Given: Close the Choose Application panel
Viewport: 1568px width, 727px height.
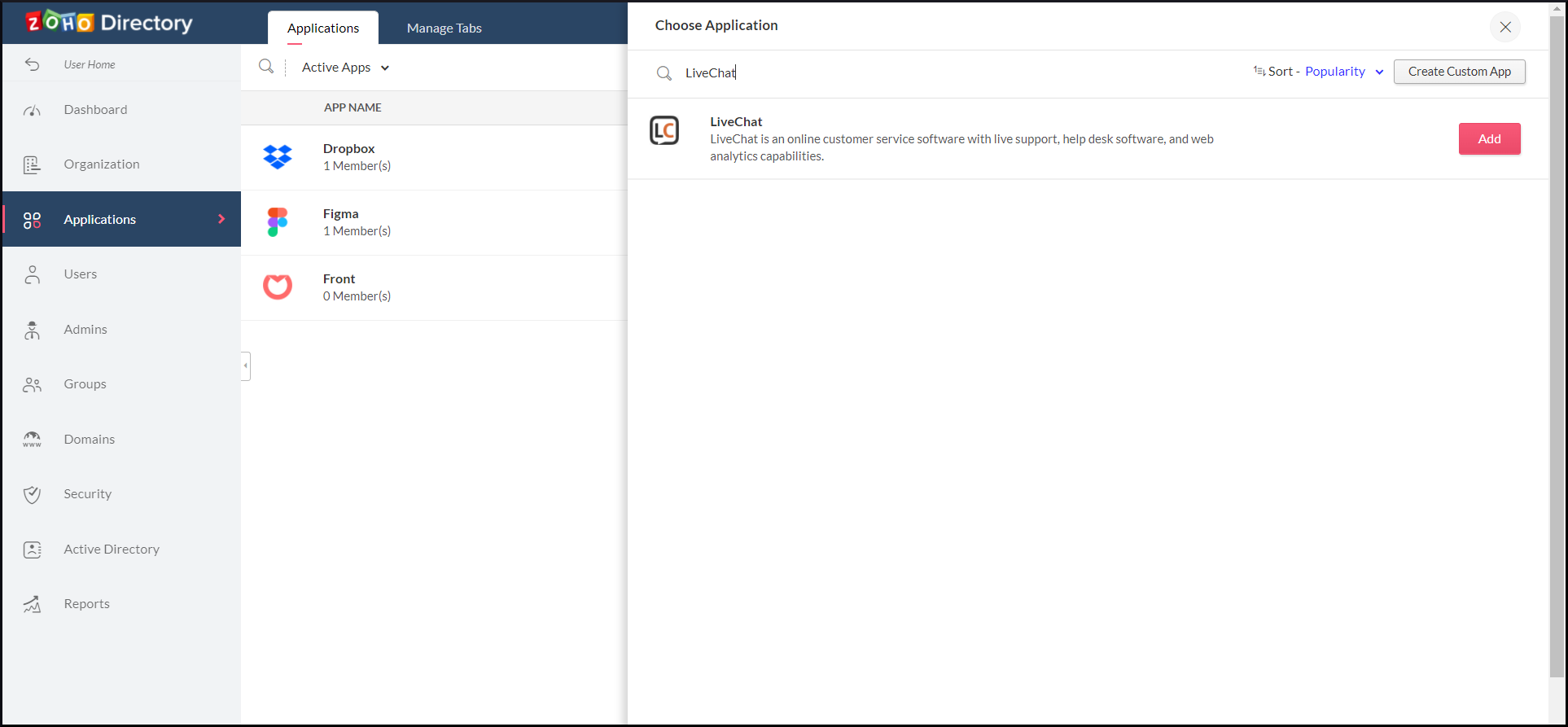Looking at the screenshot, I should (x=1505, y=27).
